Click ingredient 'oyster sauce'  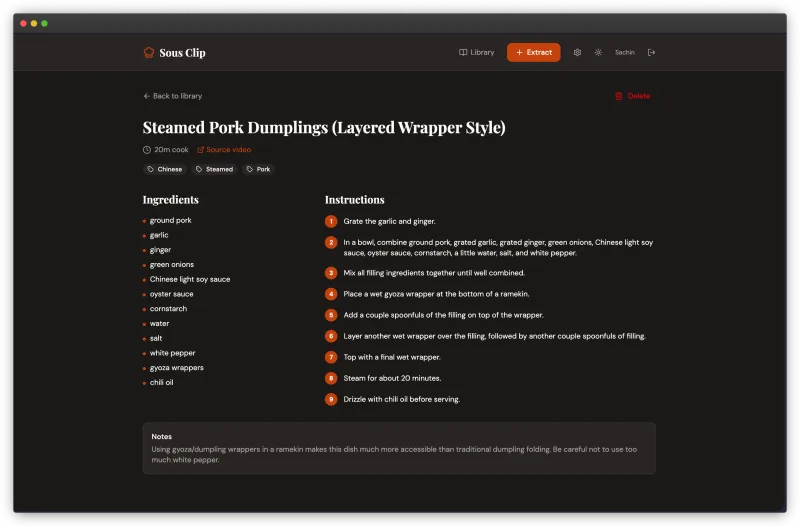171,294
